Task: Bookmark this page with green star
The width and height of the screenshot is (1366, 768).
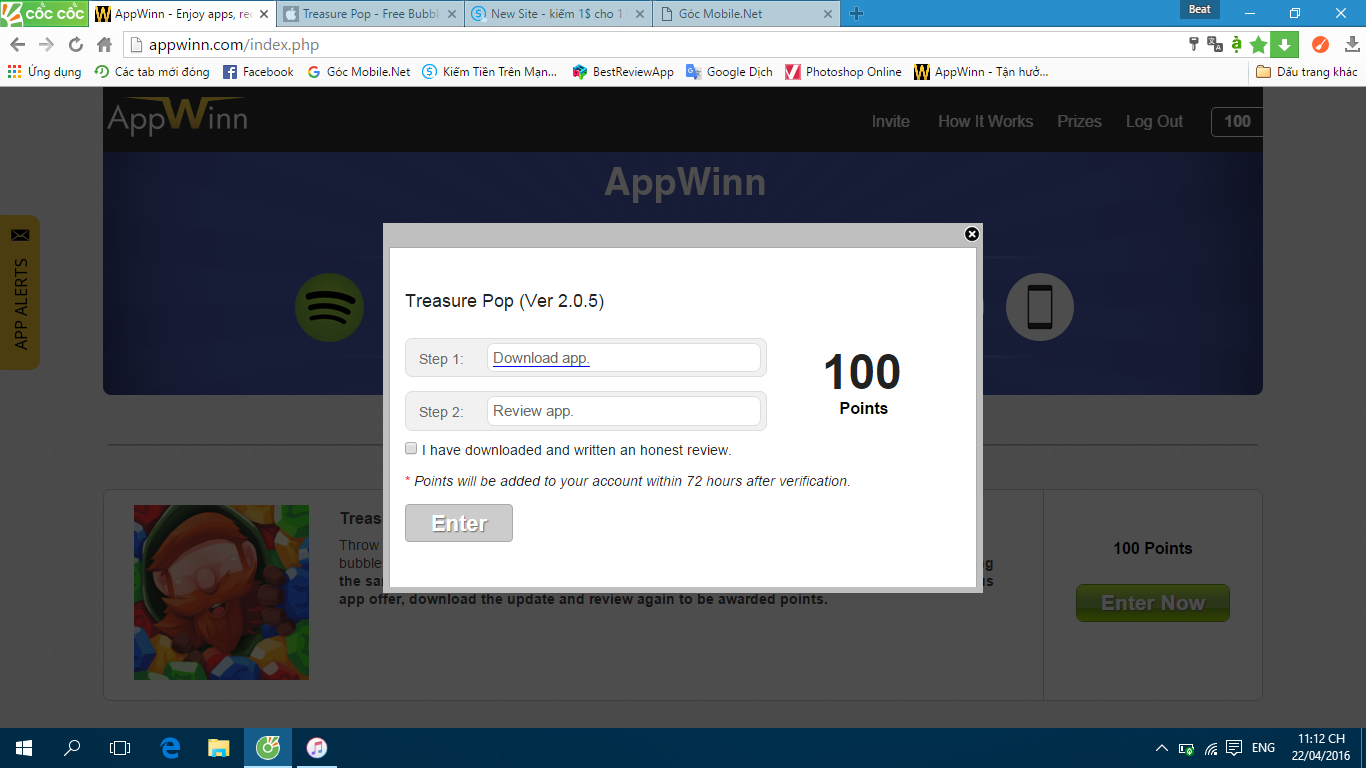Action: coord(1258,44)
